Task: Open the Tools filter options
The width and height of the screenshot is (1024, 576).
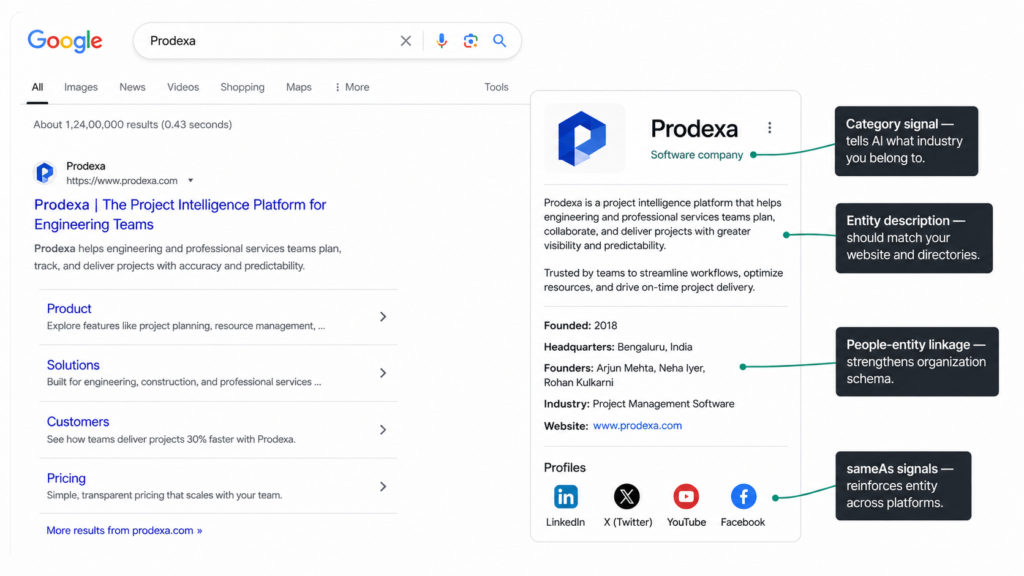Action: click(x=496, y=88)
